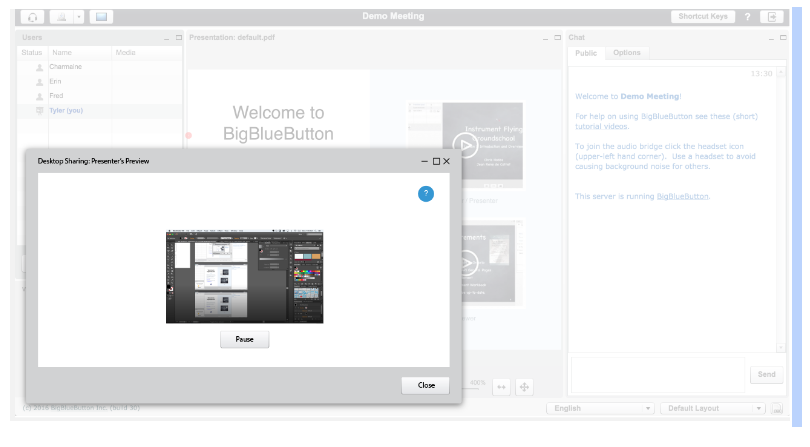Click the webcam share icon
The width and height of the screenshot is (810, 447).
(61, 17)
